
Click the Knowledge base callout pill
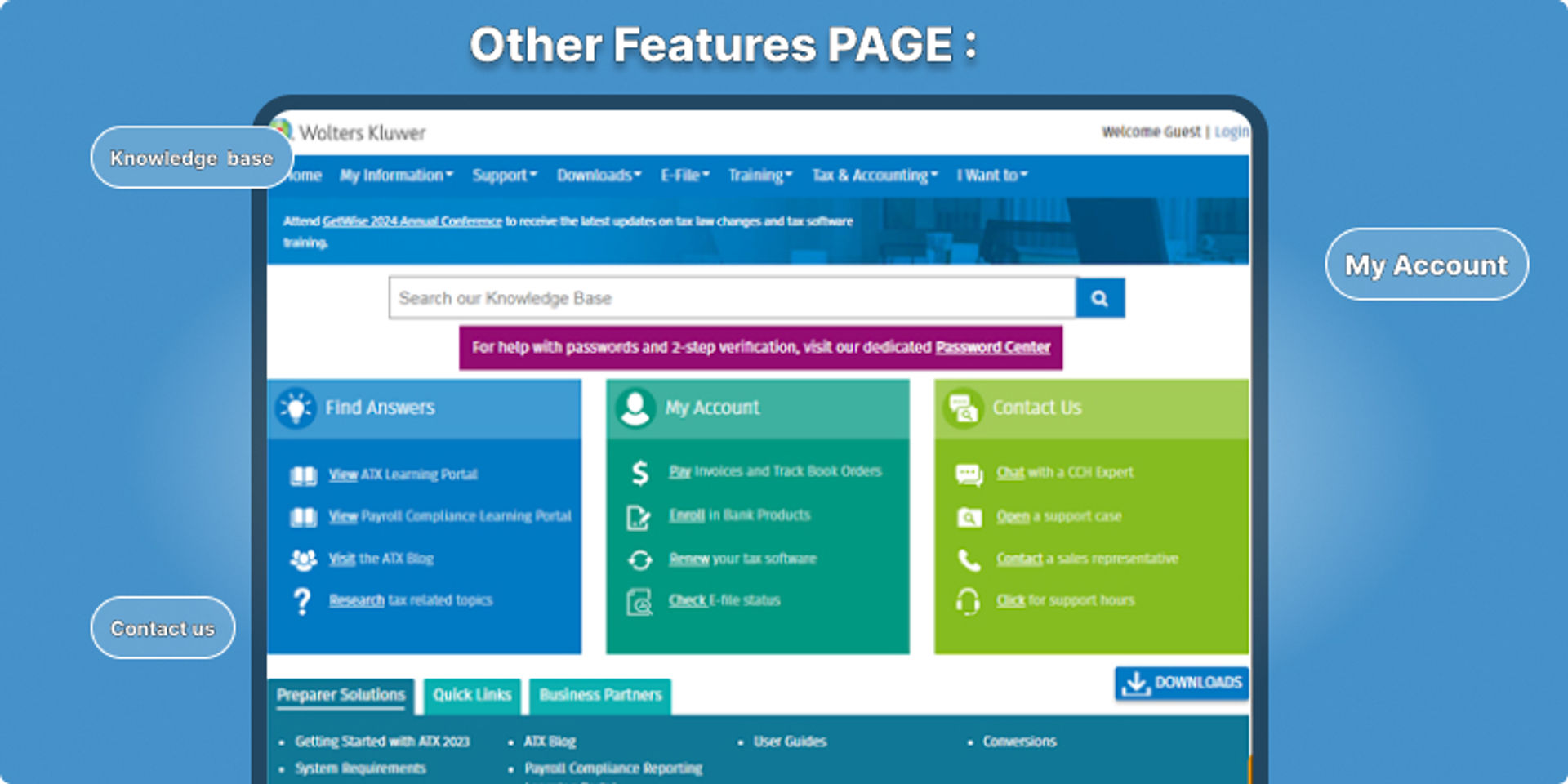click(192, 158)
